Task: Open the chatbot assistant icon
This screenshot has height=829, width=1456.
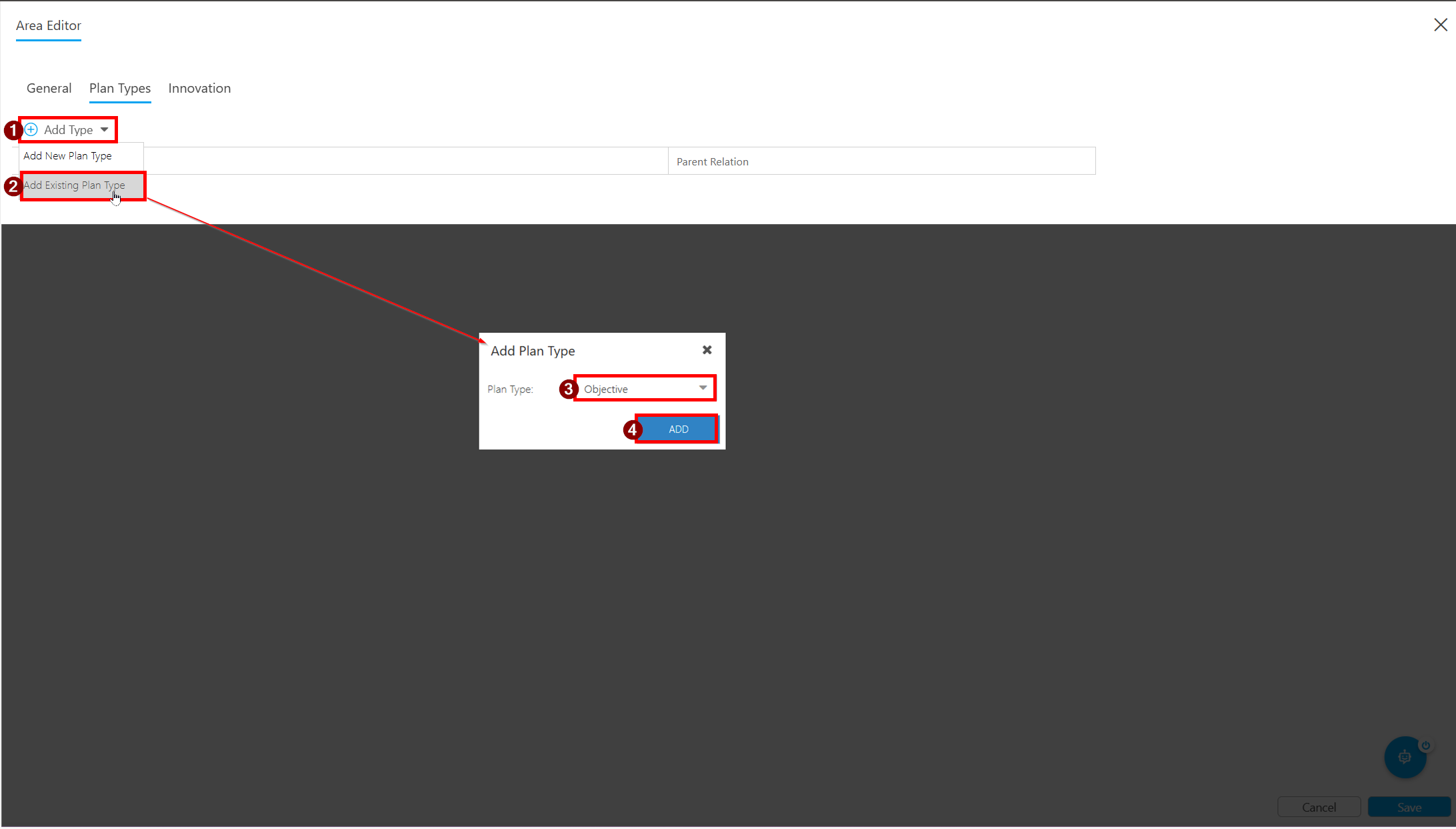Action: coord(1405,757)
